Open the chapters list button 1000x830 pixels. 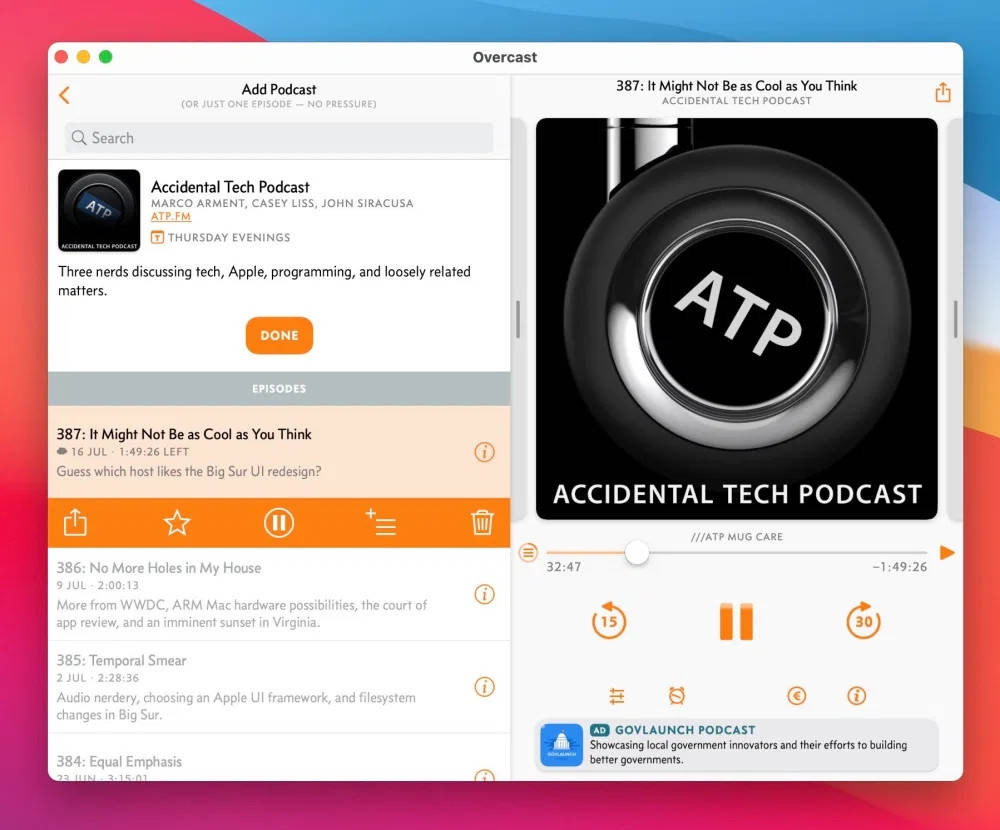click(x=529, y=552)
